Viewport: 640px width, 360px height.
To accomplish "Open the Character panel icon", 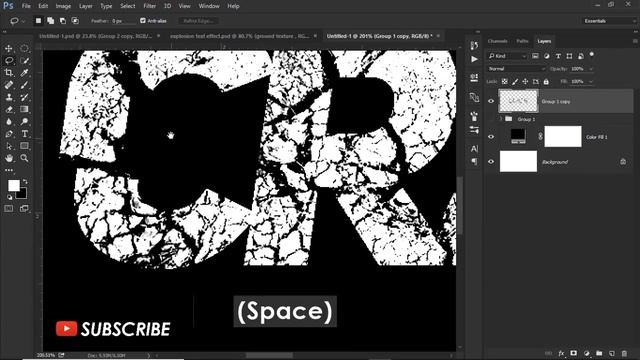I will tap(474, 149).
